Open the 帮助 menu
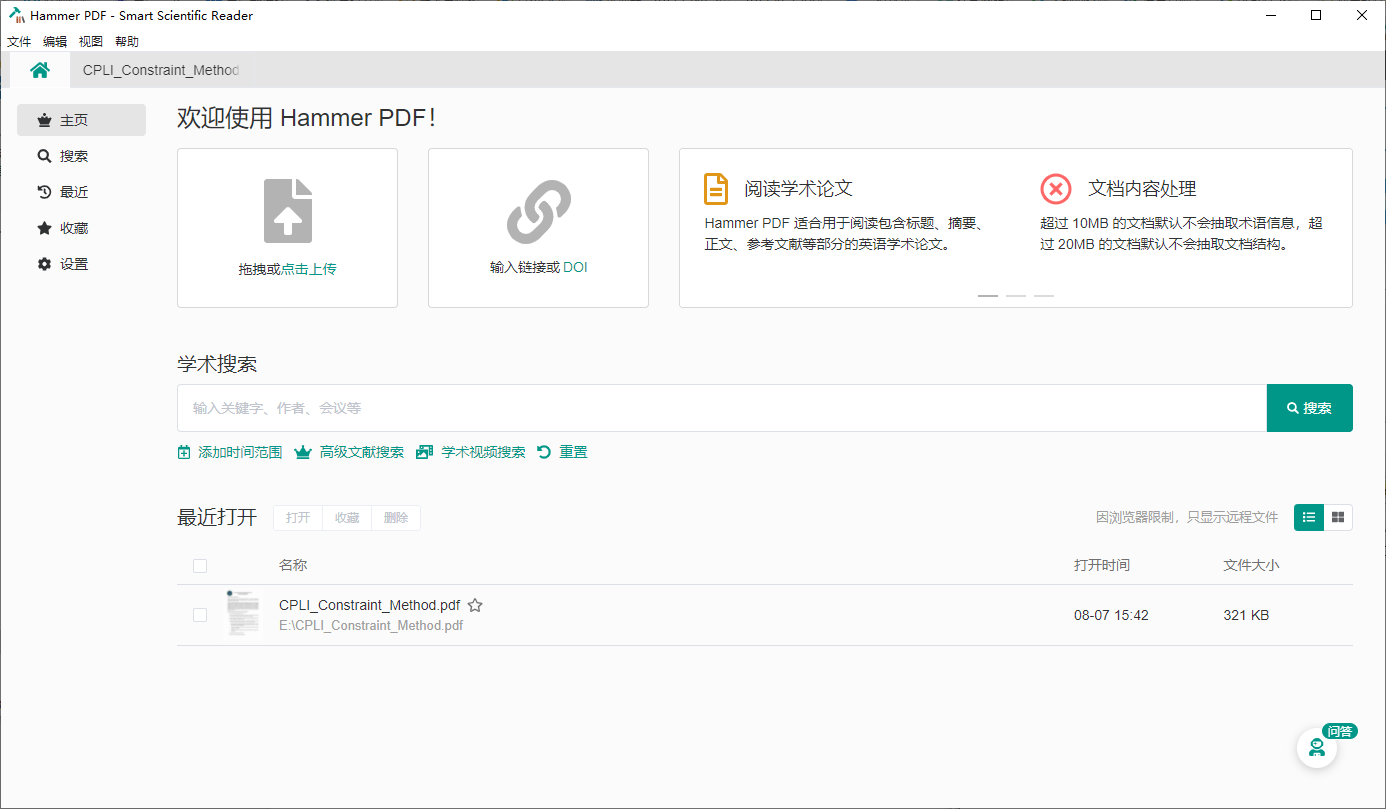The height and width of the screenshot is (809, 1386). [127, 42]
